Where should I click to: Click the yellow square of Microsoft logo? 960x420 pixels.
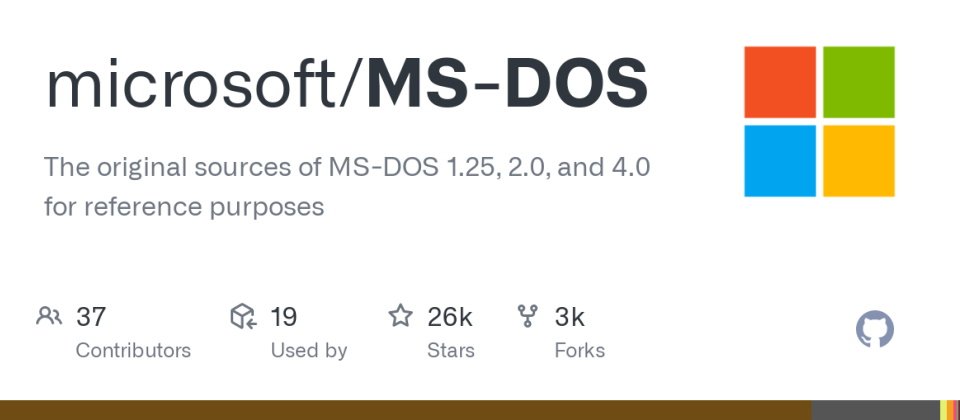tap(858, 161)
